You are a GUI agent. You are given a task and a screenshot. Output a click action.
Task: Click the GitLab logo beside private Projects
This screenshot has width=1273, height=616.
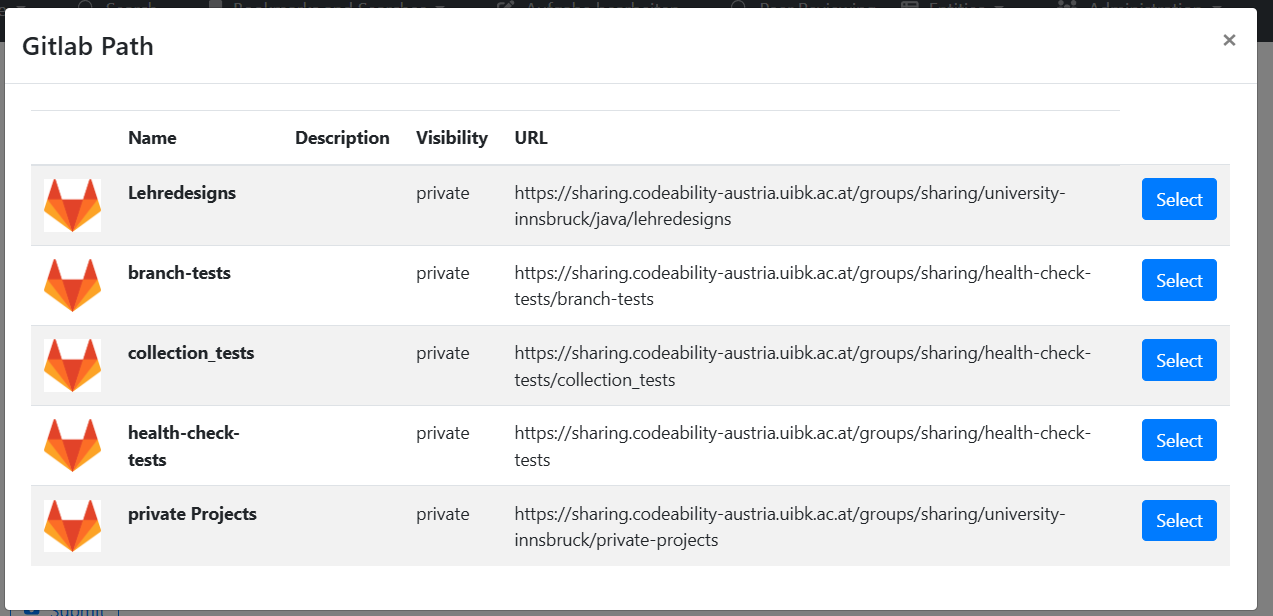(x=72, y=525)
